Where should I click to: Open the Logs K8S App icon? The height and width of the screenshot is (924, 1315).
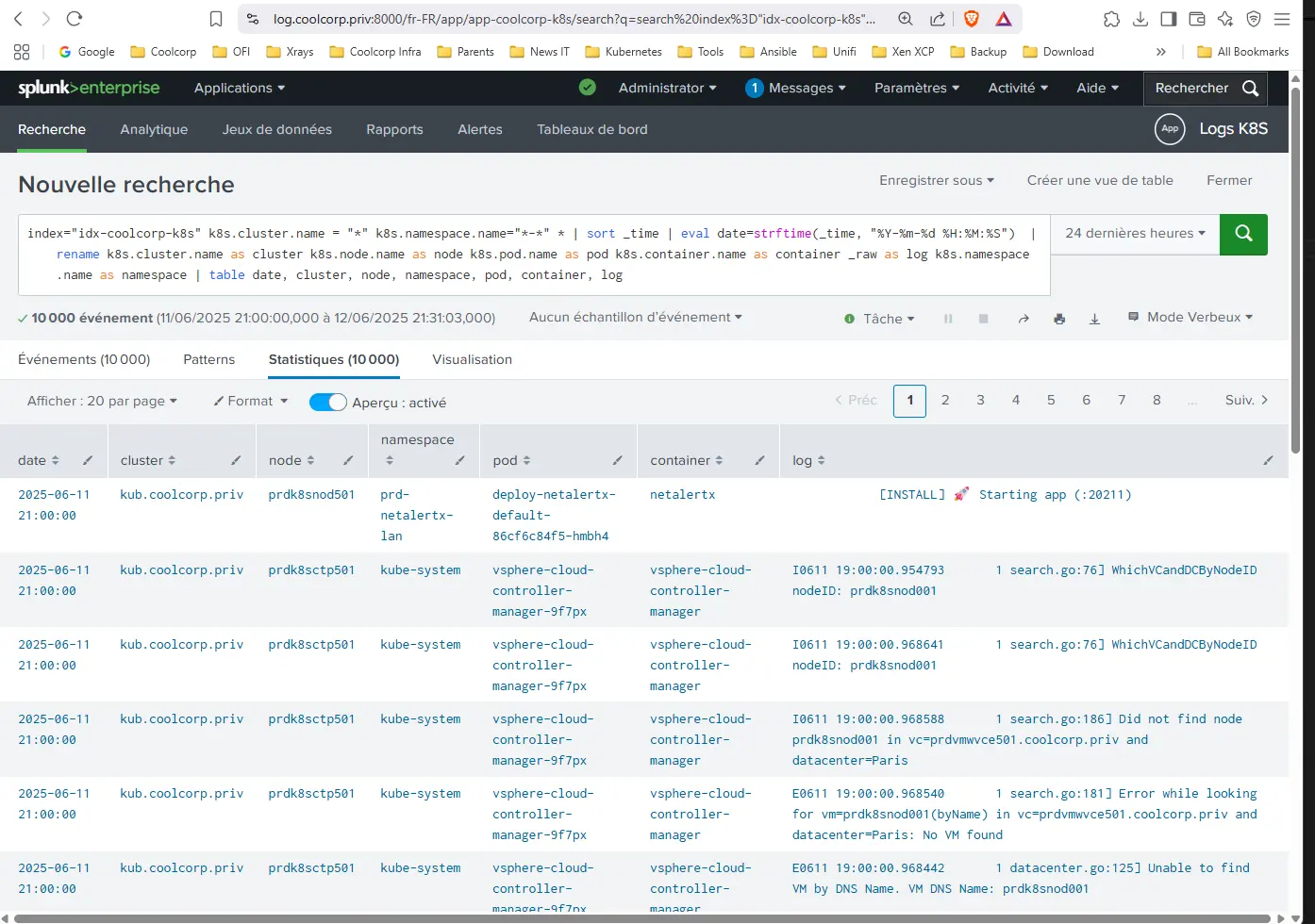pyautogui.click(x=1170, y=129)
